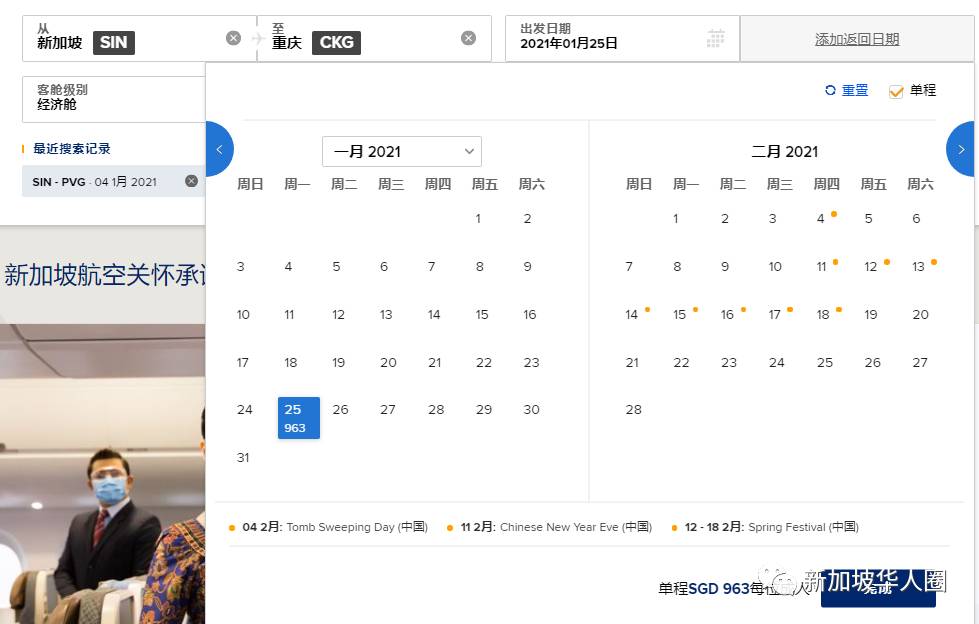979x624 pixels.
Task: Select January 25 priced at 963
Action: click(x=298, y=417)
